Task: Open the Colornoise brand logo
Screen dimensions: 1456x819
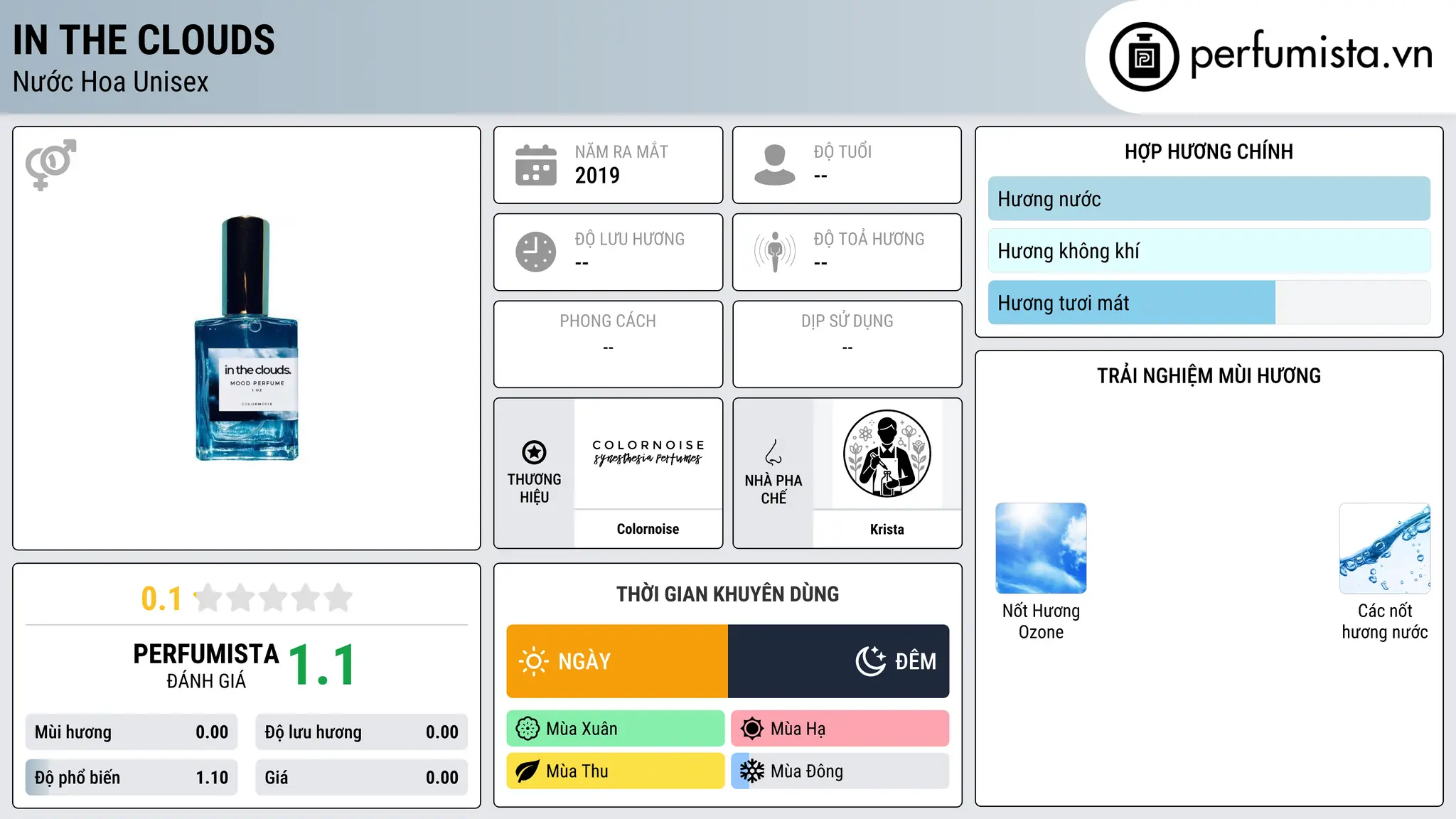Action: click(648, 452)
